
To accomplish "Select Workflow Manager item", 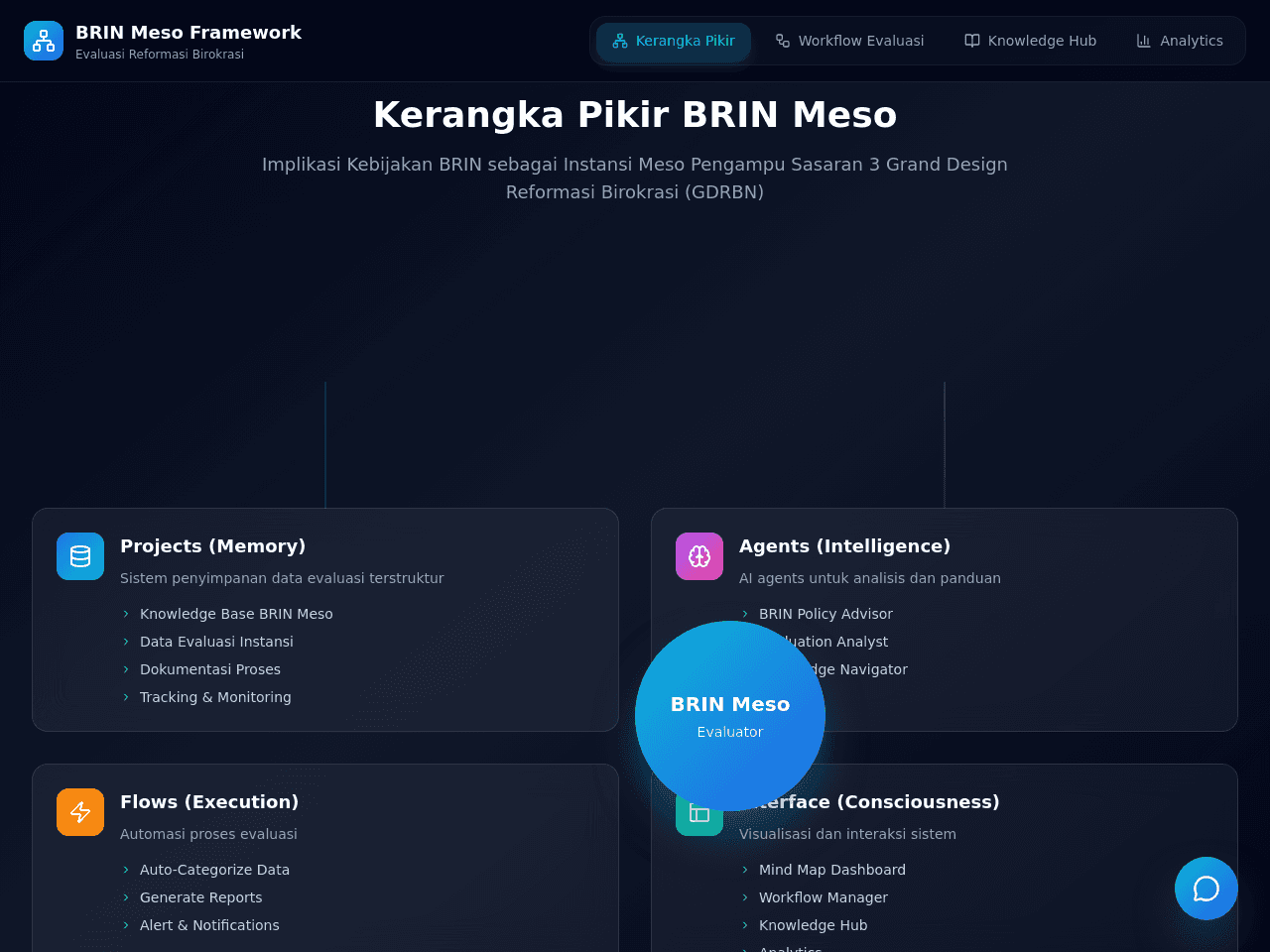I will click(x=824, y=897).
